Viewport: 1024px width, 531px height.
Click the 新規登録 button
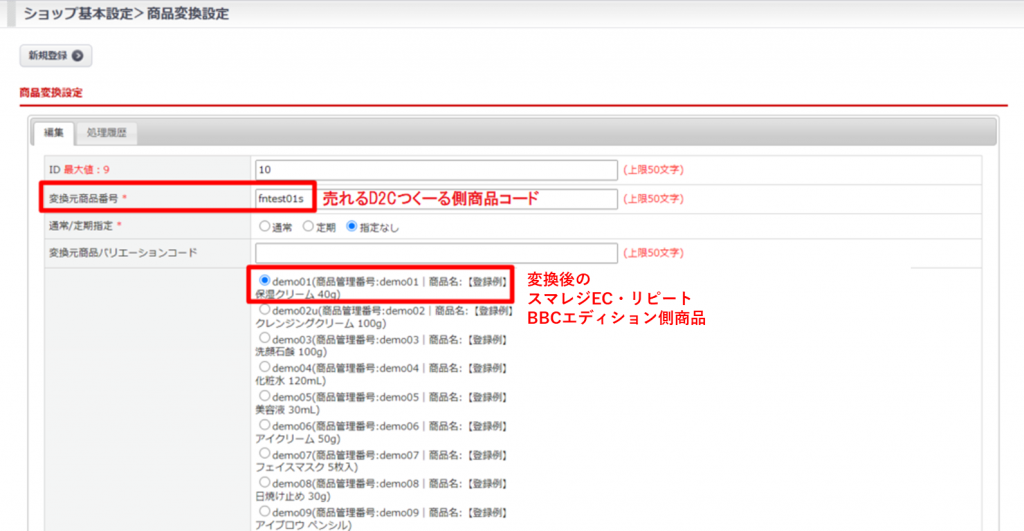pos(55,55)
